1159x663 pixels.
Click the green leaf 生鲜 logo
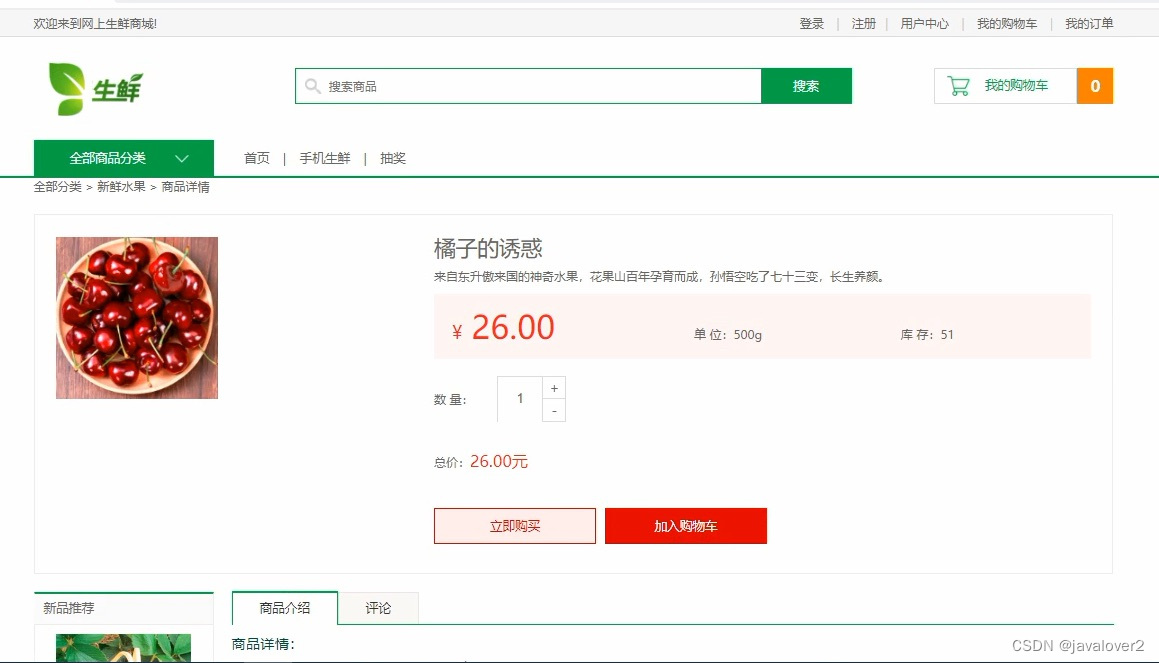click(x=95, y=86)
